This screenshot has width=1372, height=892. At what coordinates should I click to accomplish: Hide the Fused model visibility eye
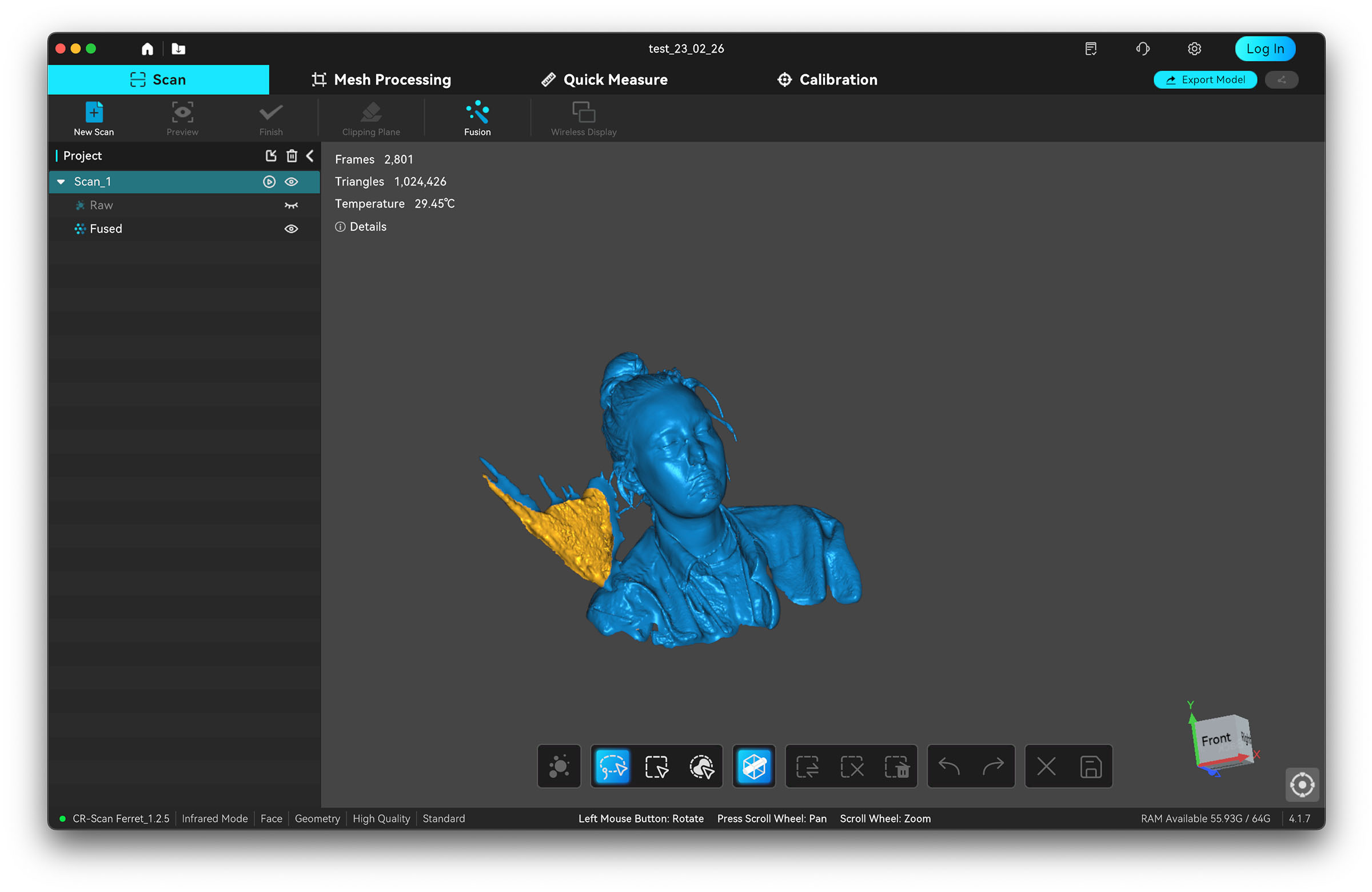291,229
